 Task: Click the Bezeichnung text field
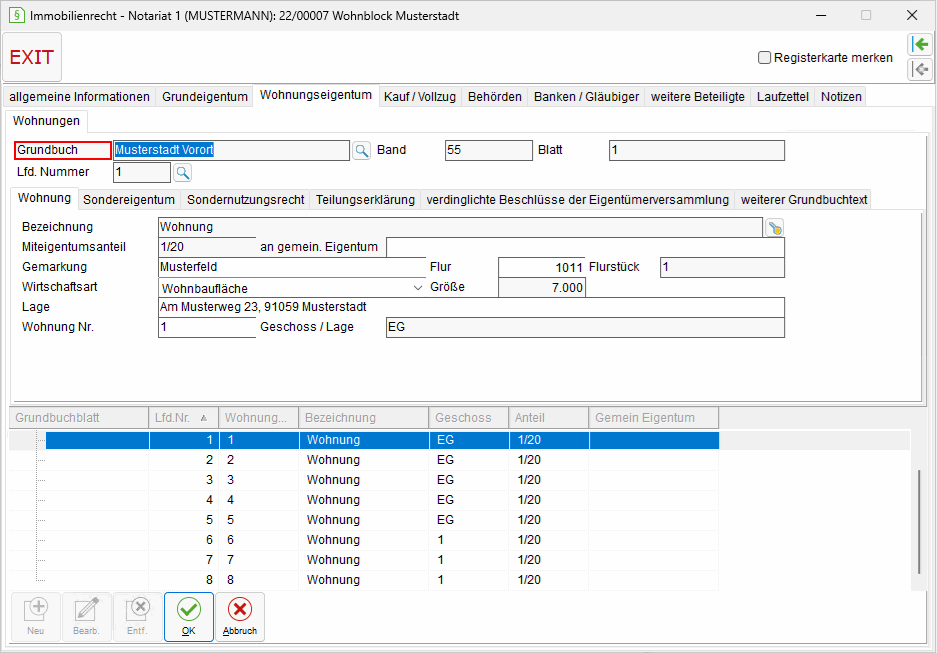point(460,227)
